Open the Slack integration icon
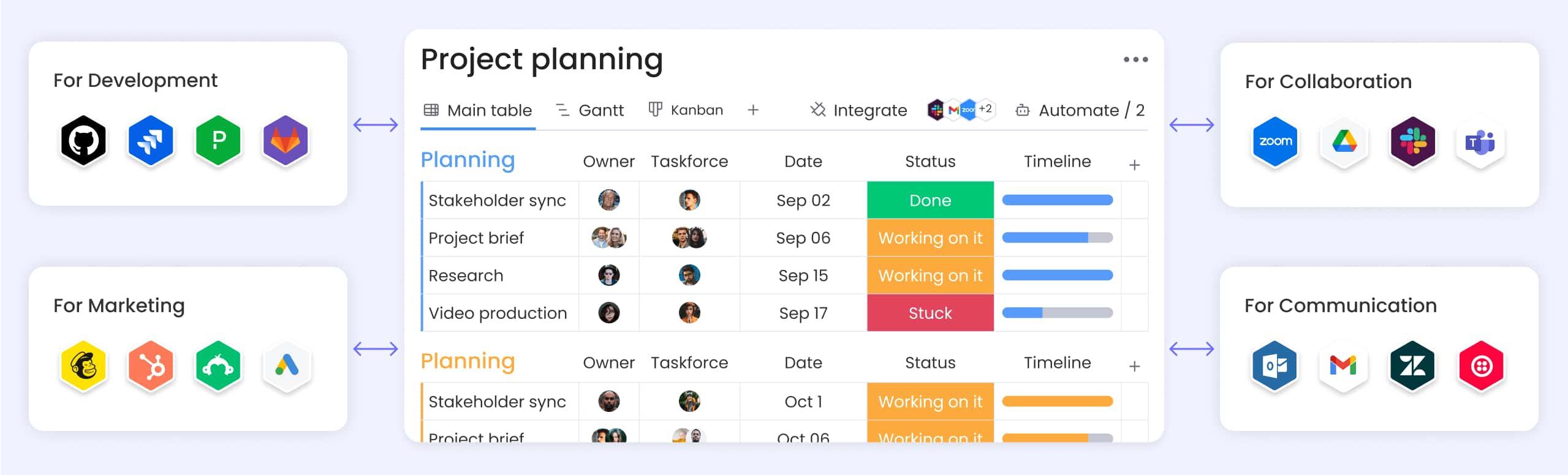This screenshot has height=475, width=1568. coord(1413,141)
